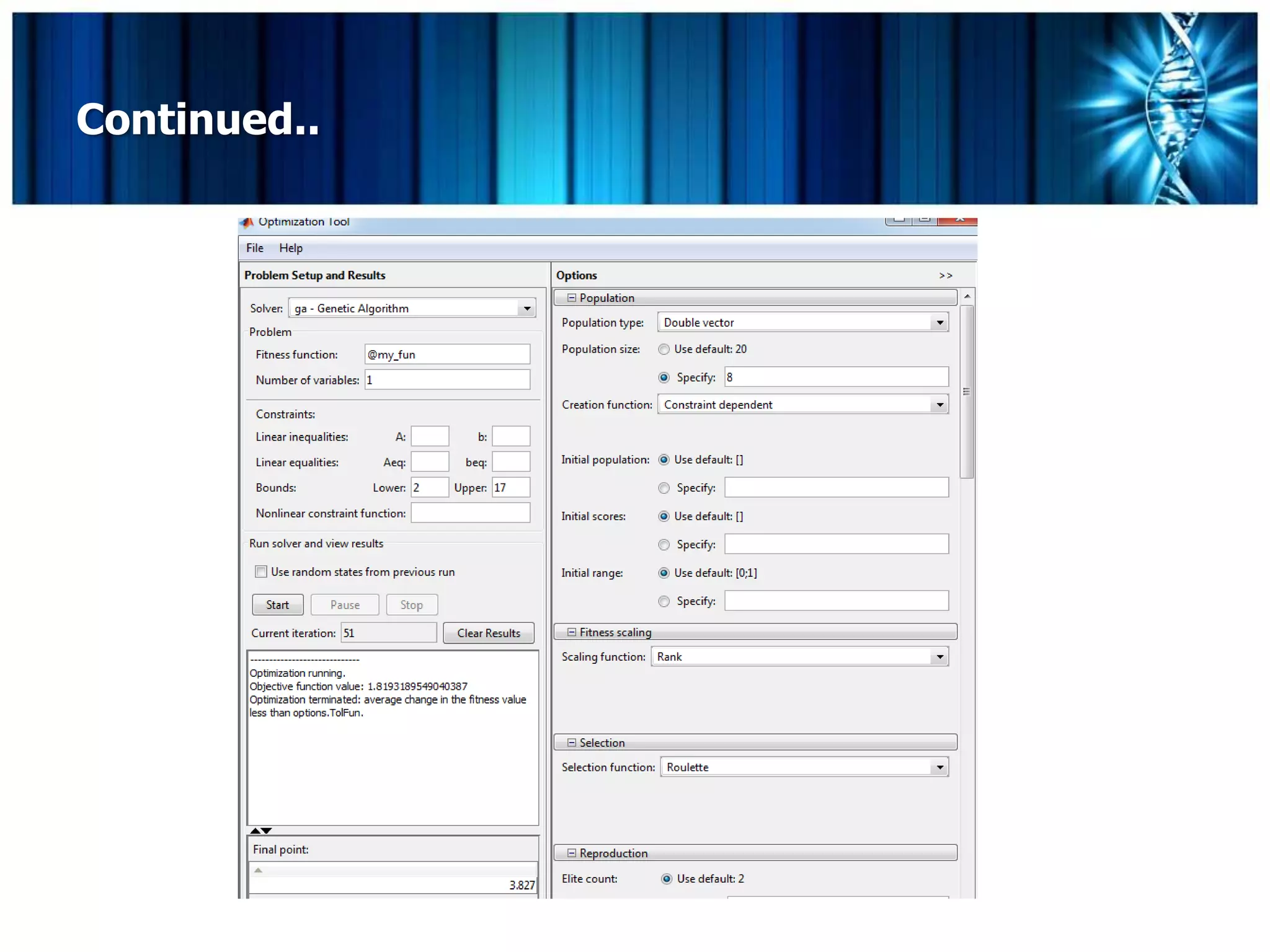Enable Use random states from previous run
This screenshot has height=952, width=1270.
[x=261, y=571]
